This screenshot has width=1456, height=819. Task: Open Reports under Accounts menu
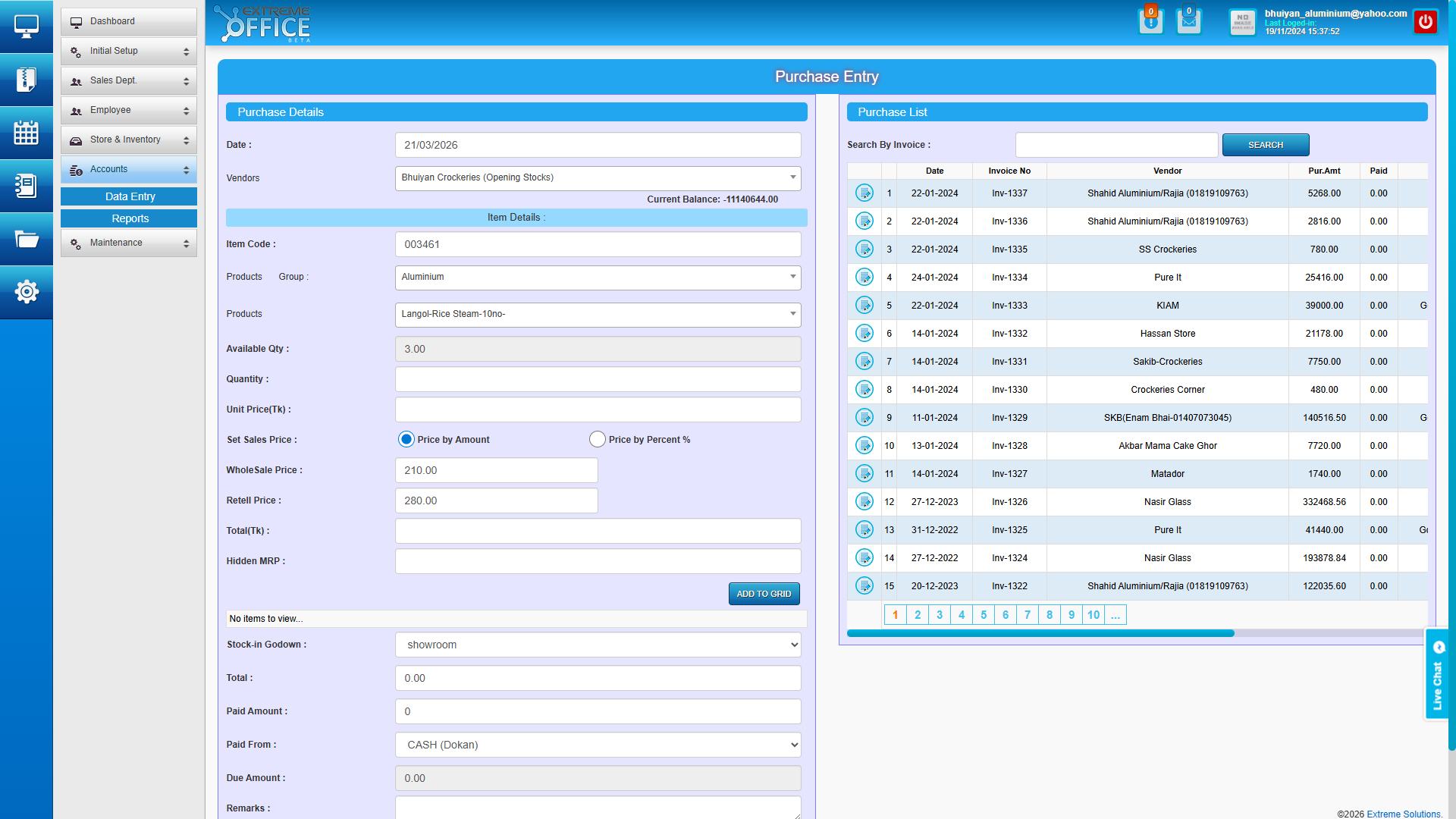(x=129, y=219)
